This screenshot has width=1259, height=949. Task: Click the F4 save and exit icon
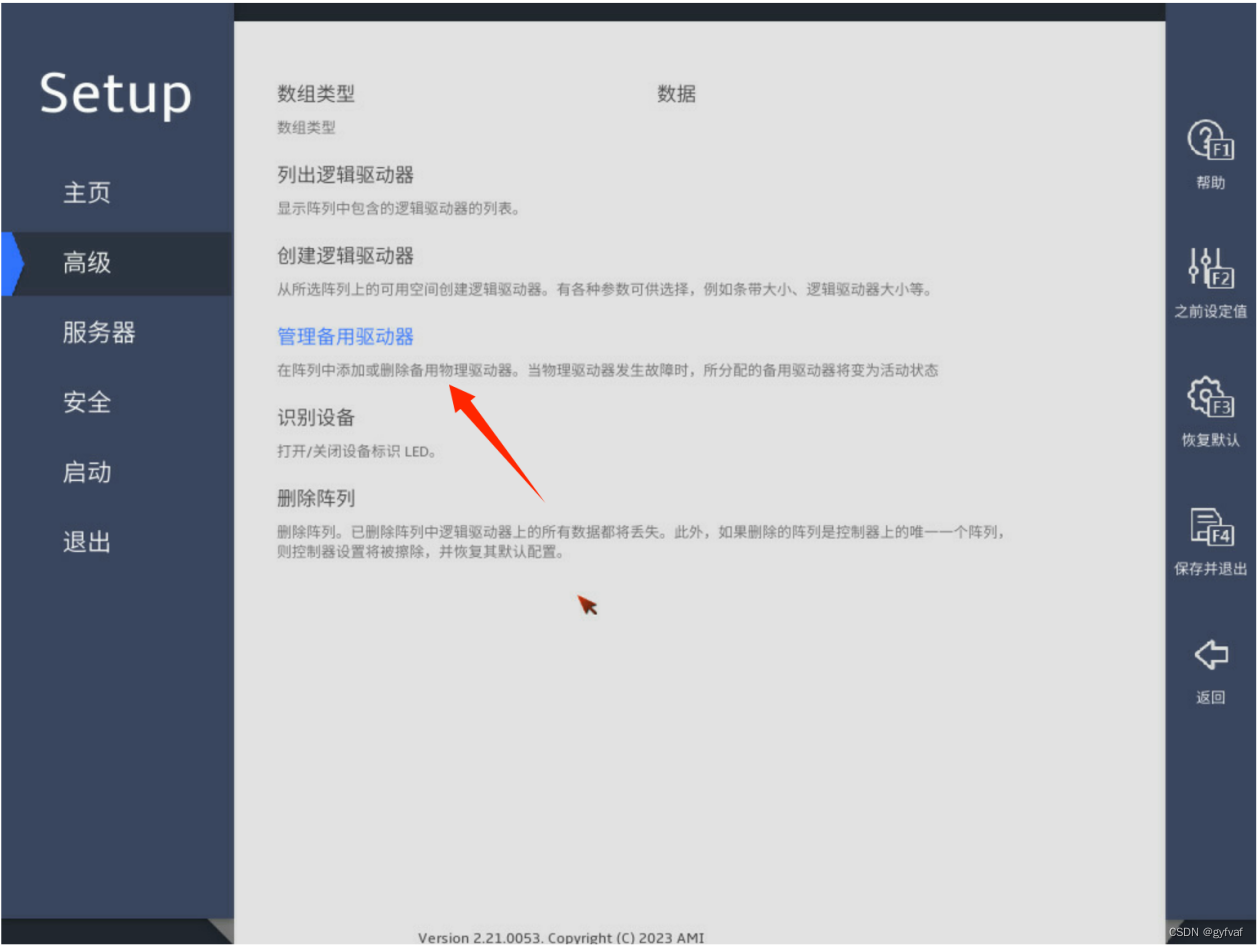pyautogui.click(x=1209, y=526)
